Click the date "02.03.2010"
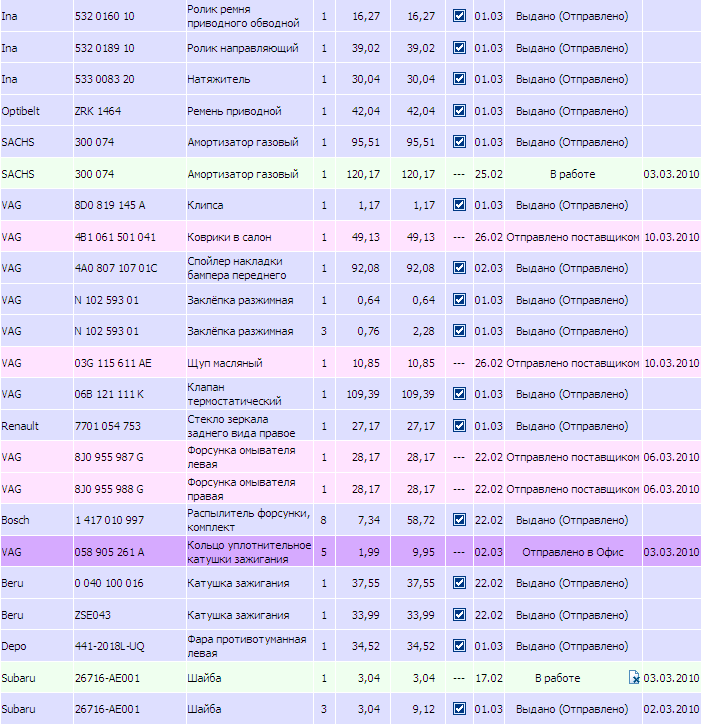 pos(672,709)
